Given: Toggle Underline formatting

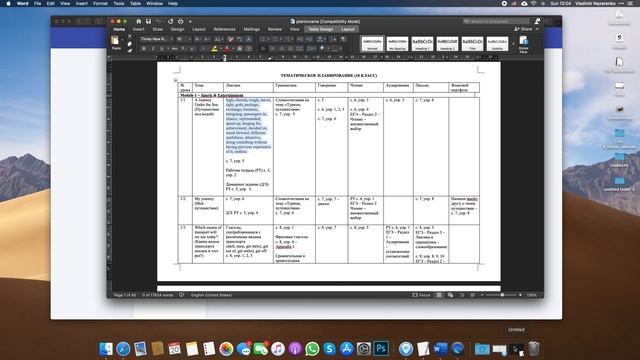Looking at the screenshot, I should [162, 49].
